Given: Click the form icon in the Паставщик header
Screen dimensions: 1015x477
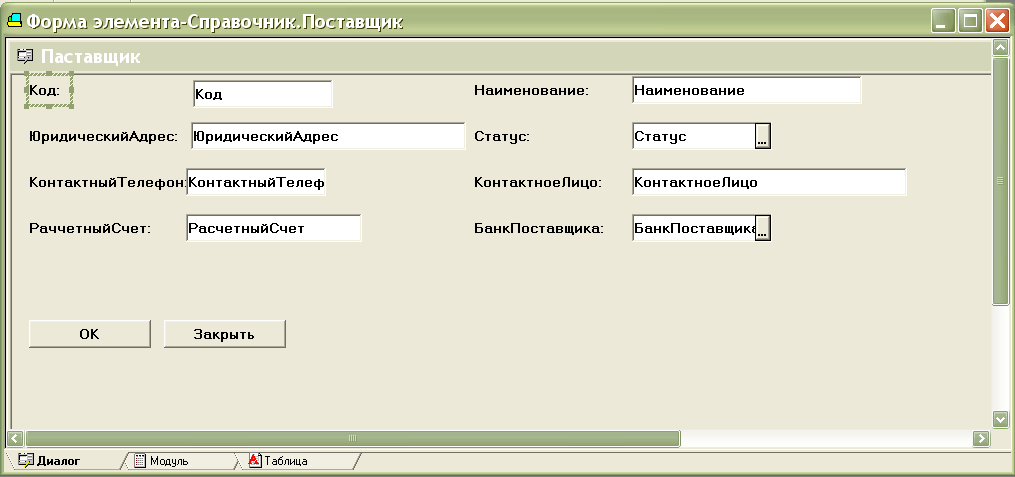Looking at the screenshot, I should pyautogui.click(x=25, y=57).
